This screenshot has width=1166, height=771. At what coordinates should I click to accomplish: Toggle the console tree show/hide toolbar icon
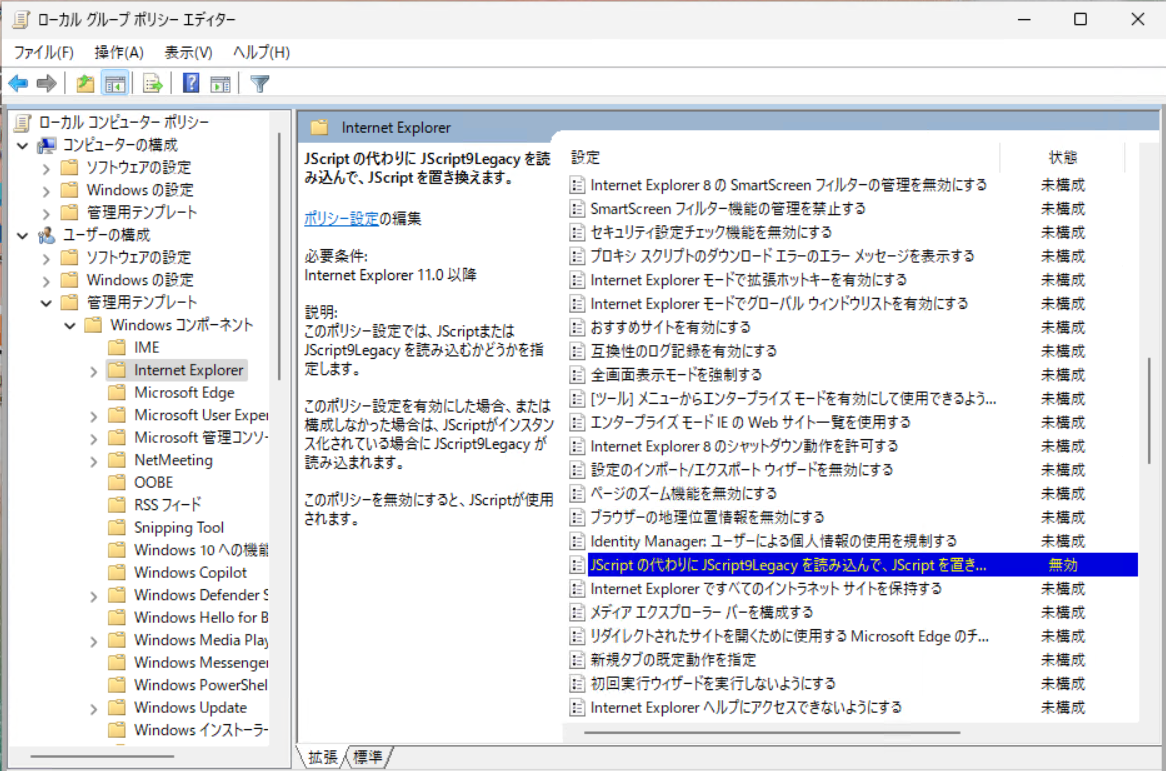(x=115, y=83)
